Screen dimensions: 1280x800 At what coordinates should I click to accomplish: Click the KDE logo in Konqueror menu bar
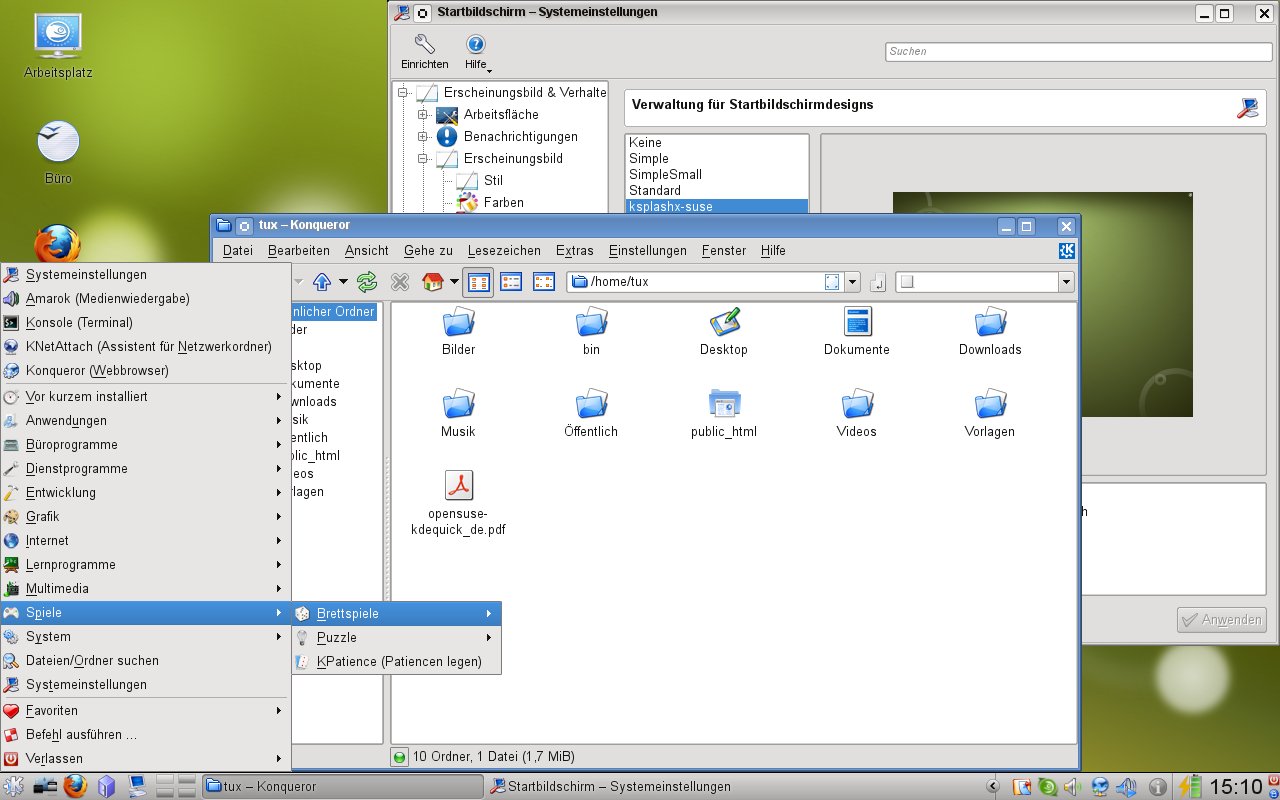pyautogui.click(x=1067, y=251)
